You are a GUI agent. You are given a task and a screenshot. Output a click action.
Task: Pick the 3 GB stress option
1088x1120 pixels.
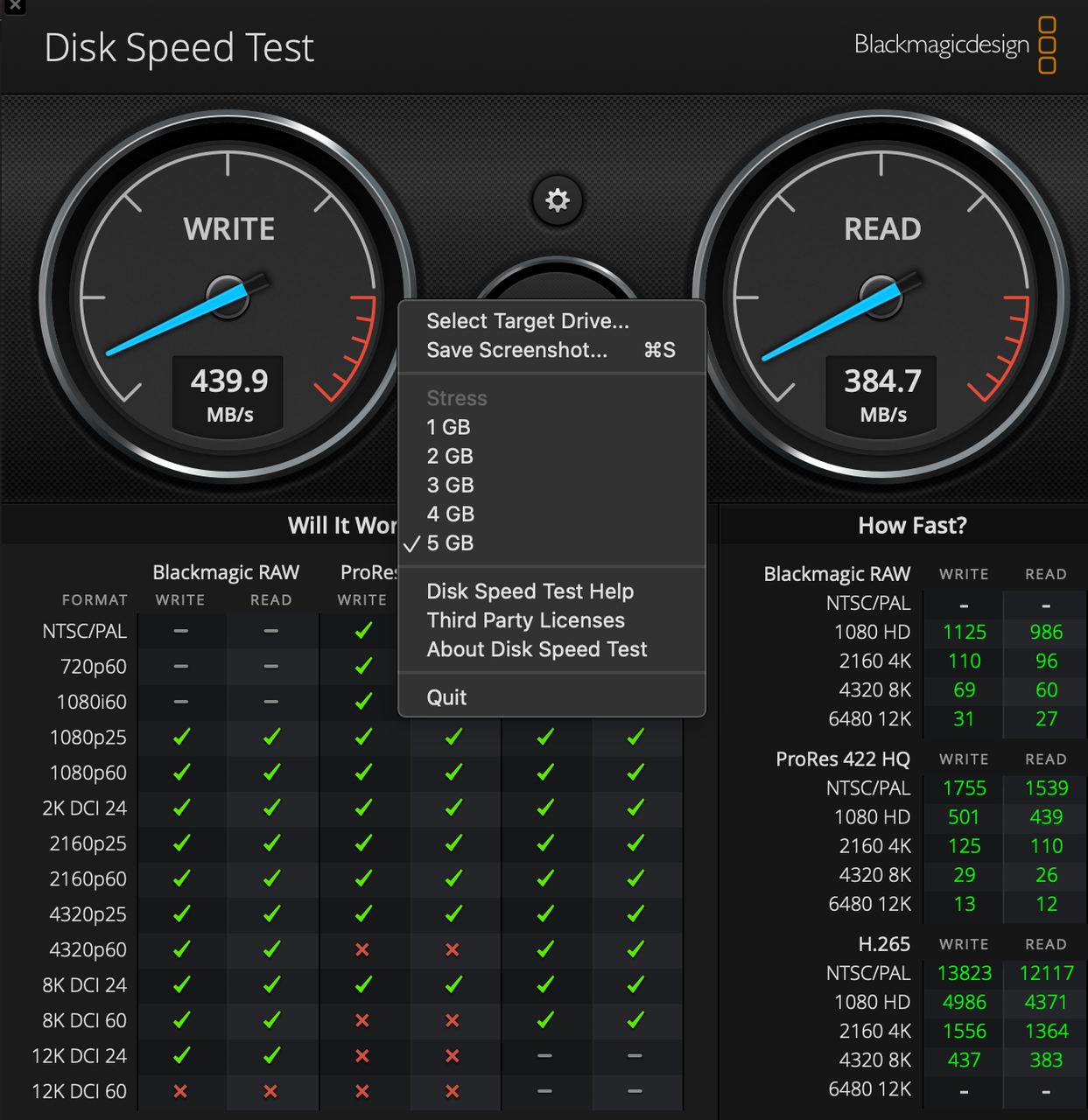point(450,485)
